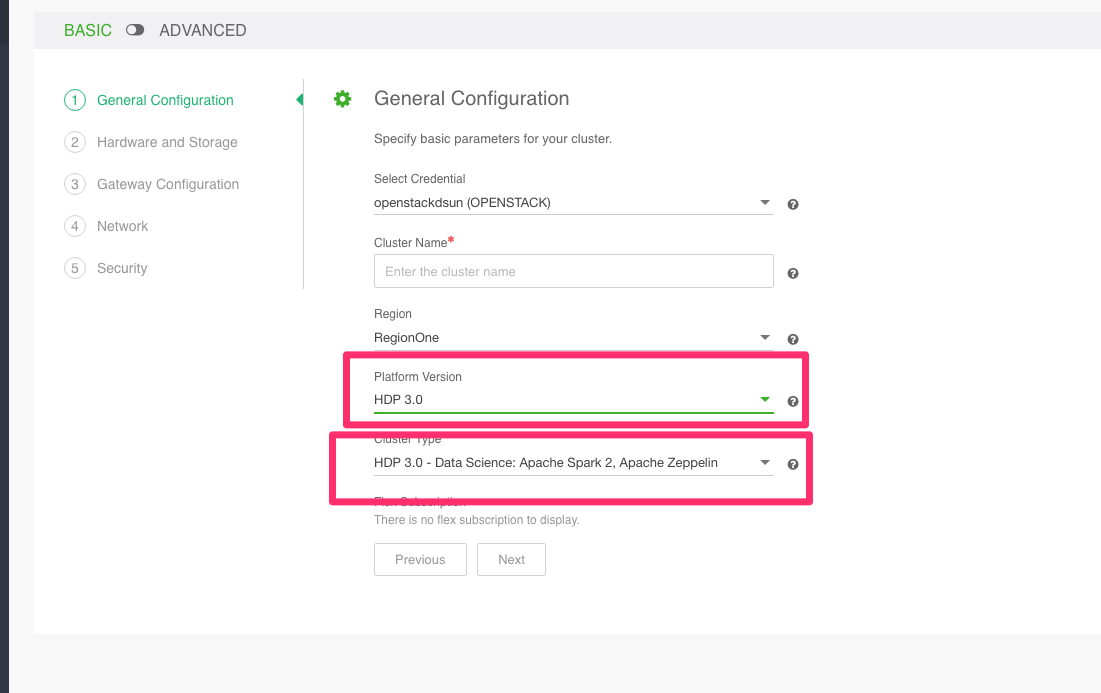
Task: Click the help icon beside Select Credential
Action: (792, 204)
